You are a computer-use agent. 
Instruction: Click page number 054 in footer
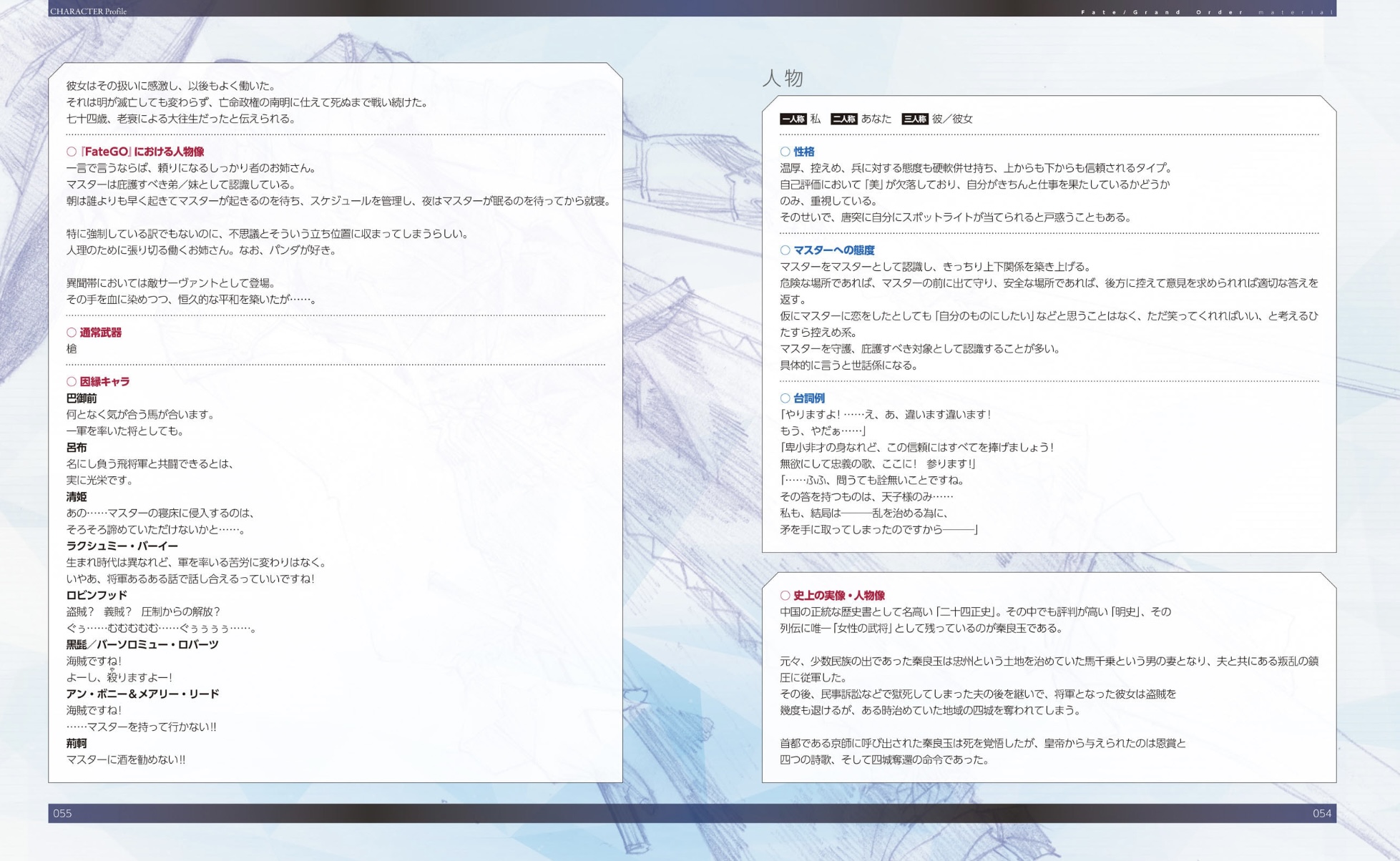pos(1321,814)
